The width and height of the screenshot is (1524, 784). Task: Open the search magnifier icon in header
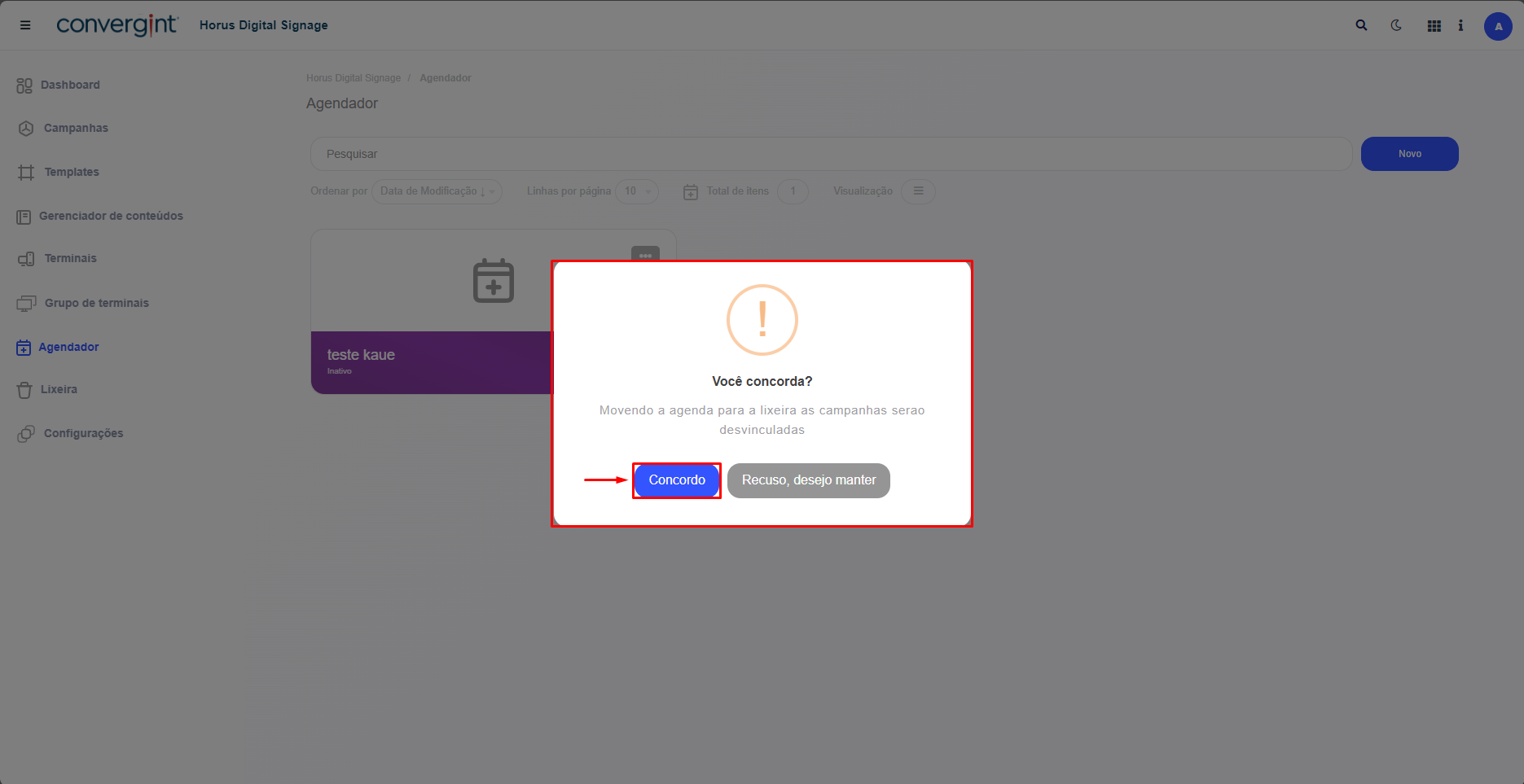point(1361,25)
